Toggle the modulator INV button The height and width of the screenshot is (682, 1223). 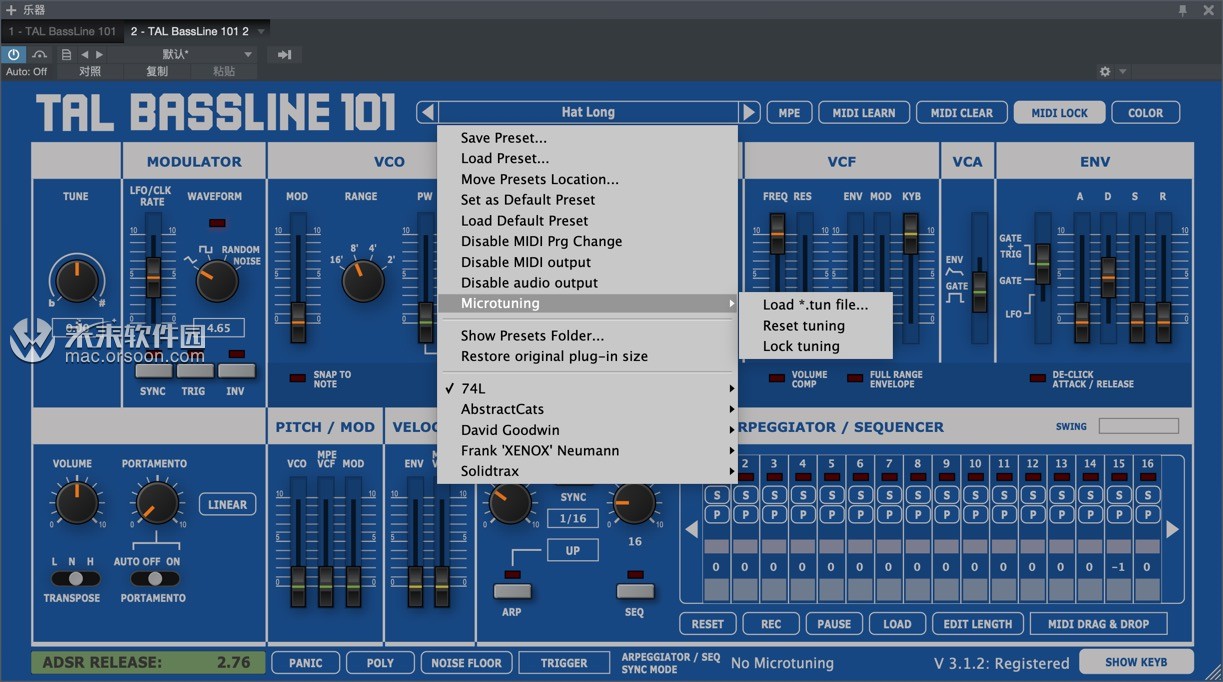pos(236,371)
